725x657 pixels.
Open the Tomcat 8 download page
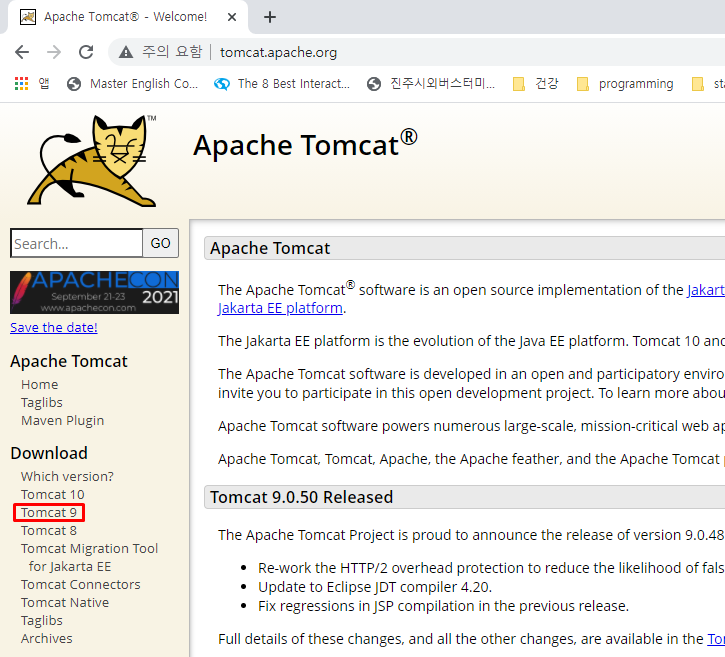point(49,530)
